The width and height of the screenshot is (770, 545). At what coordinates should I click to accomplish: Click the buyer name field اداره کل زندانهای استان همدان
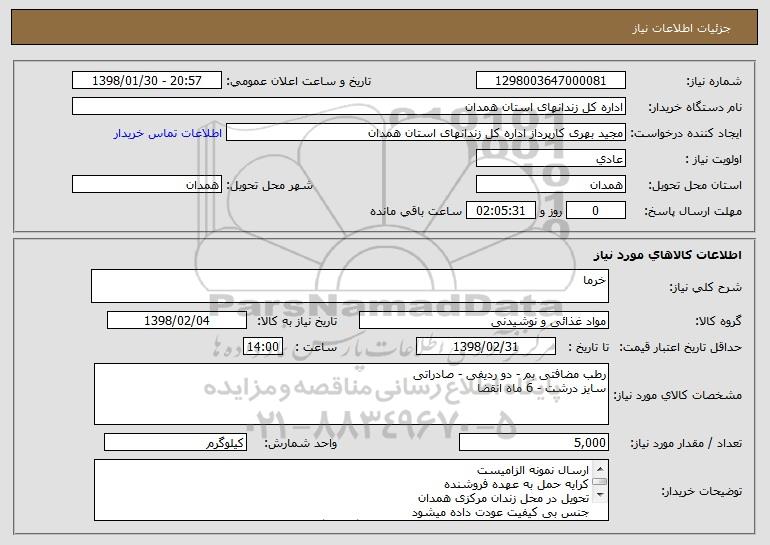pos(349,107)
